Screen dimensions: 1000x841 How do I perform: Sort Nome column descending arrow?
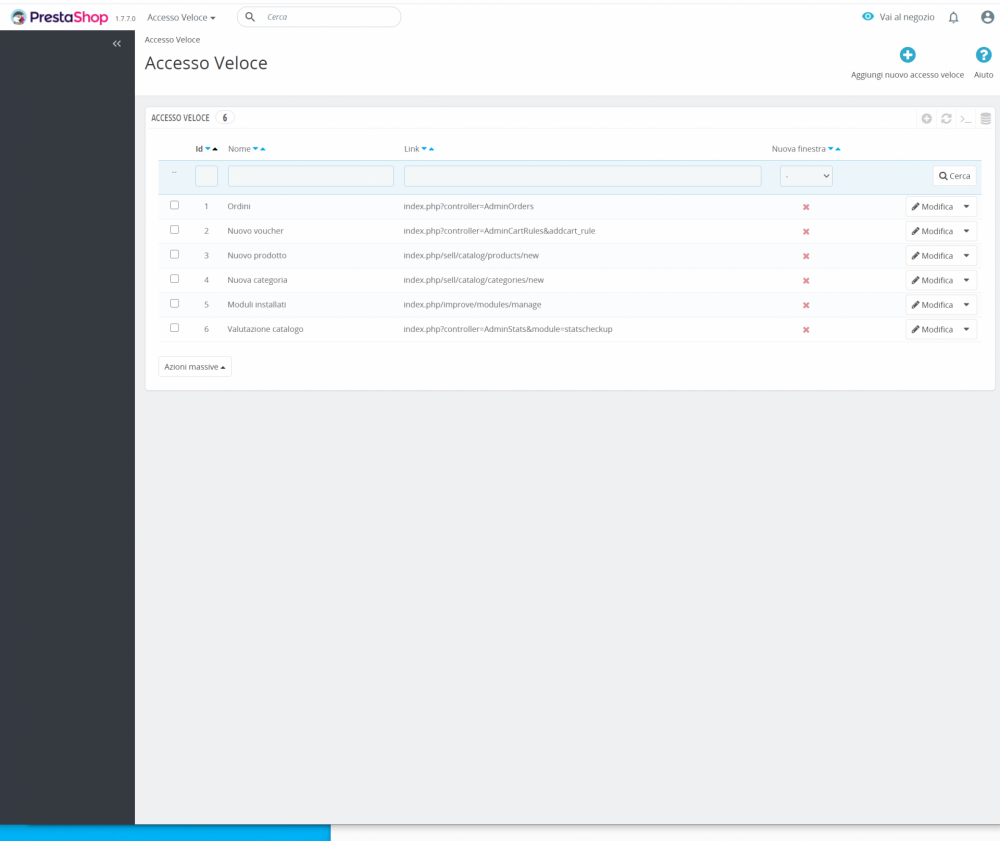click(256, 149)
